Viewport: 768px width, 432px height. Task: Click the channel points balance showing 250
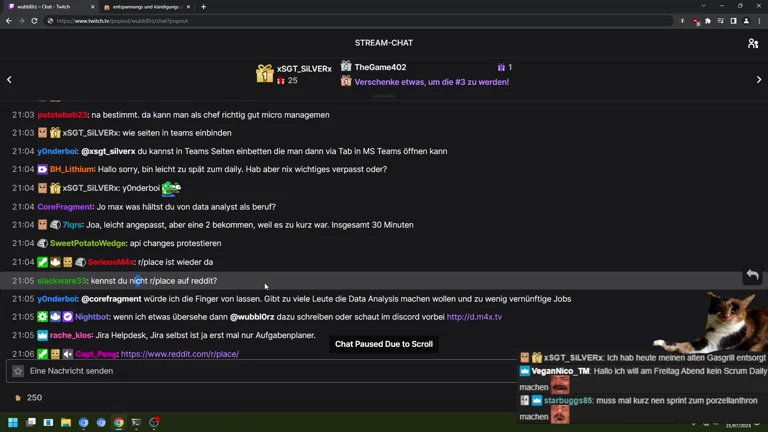(x=27, y=398)
